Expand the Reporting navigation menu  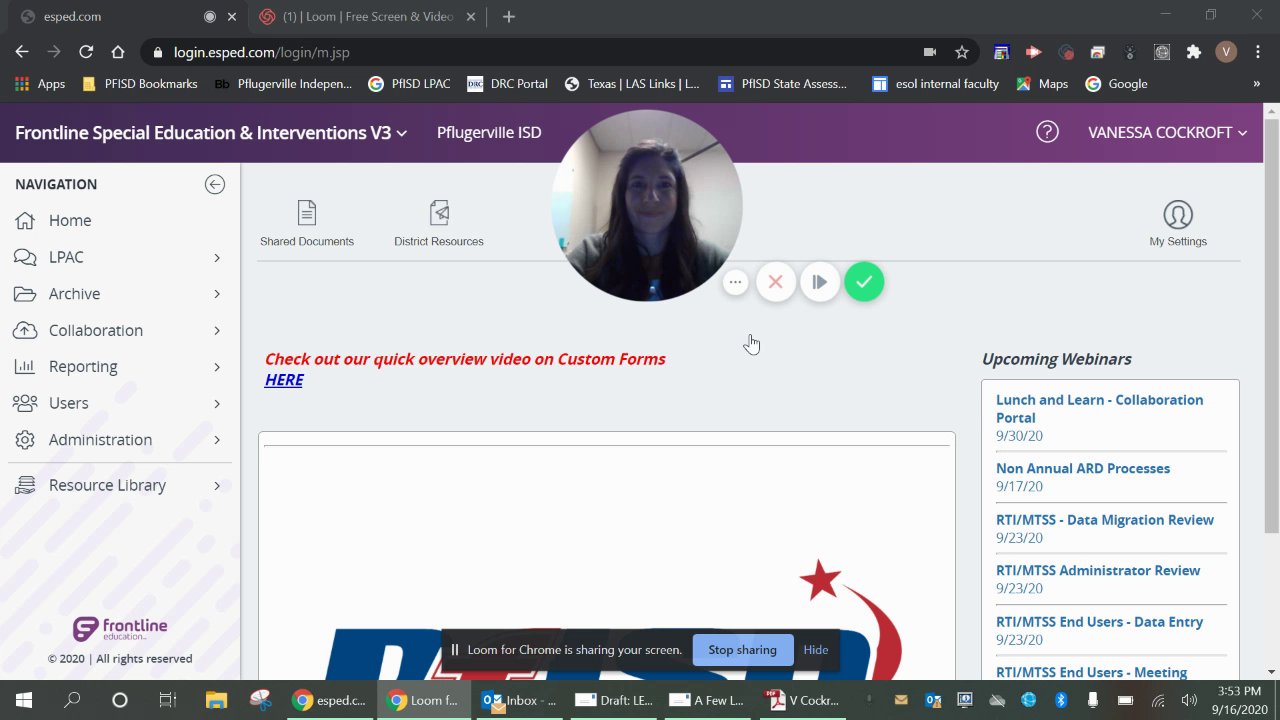[120, 367]
